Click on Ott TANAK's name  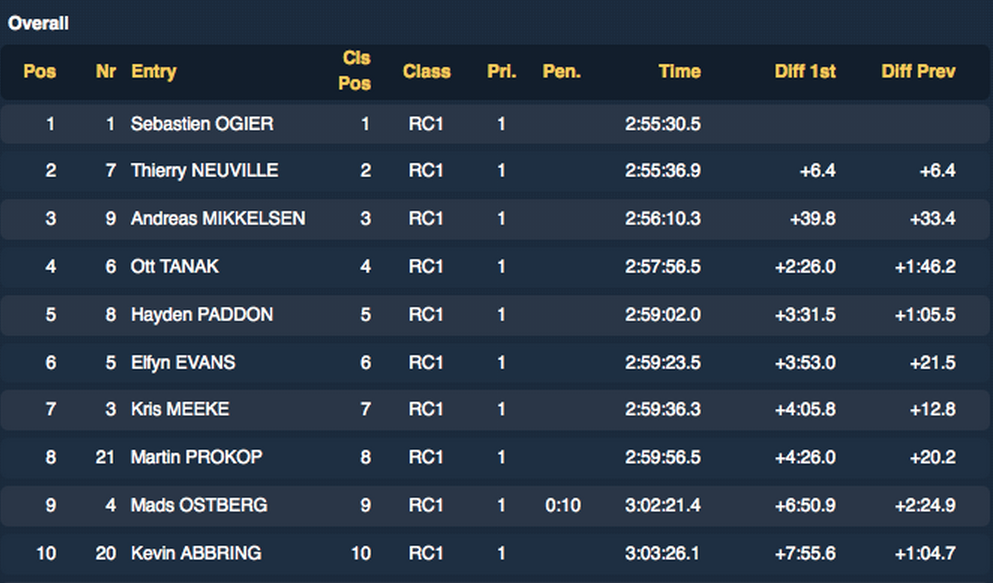click(175, 266)
